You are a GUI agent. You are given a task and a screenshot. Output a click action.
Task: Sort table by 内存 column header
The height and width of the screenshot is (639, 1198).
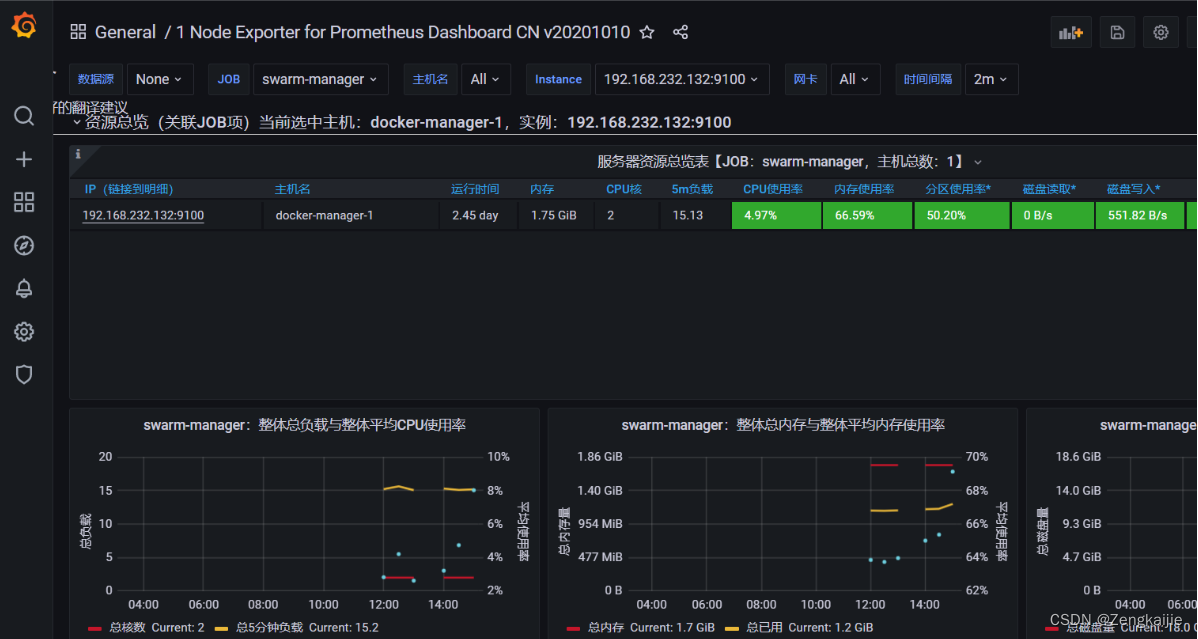[x=542, y=189]
